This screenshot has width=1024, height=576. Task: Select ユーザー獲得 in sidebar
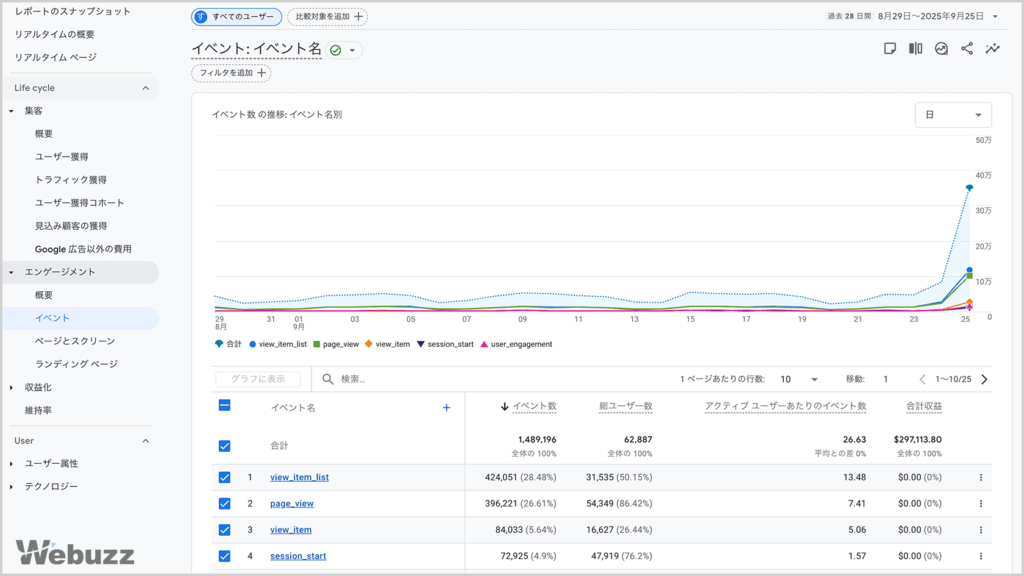coord(61,157)
